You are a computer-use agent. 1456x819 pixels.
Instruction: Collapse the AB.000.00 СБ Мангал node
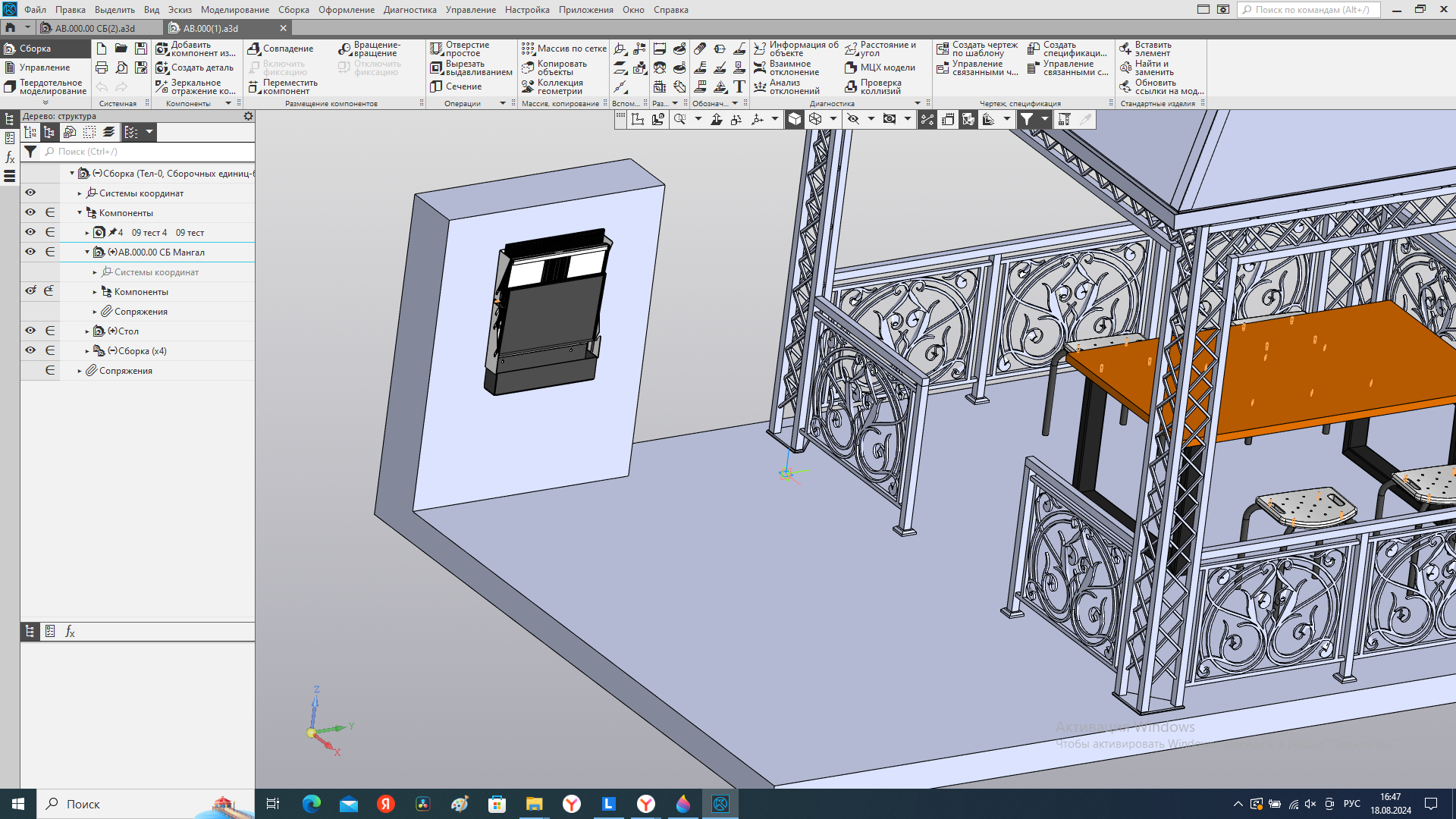(x=87, y=253)
